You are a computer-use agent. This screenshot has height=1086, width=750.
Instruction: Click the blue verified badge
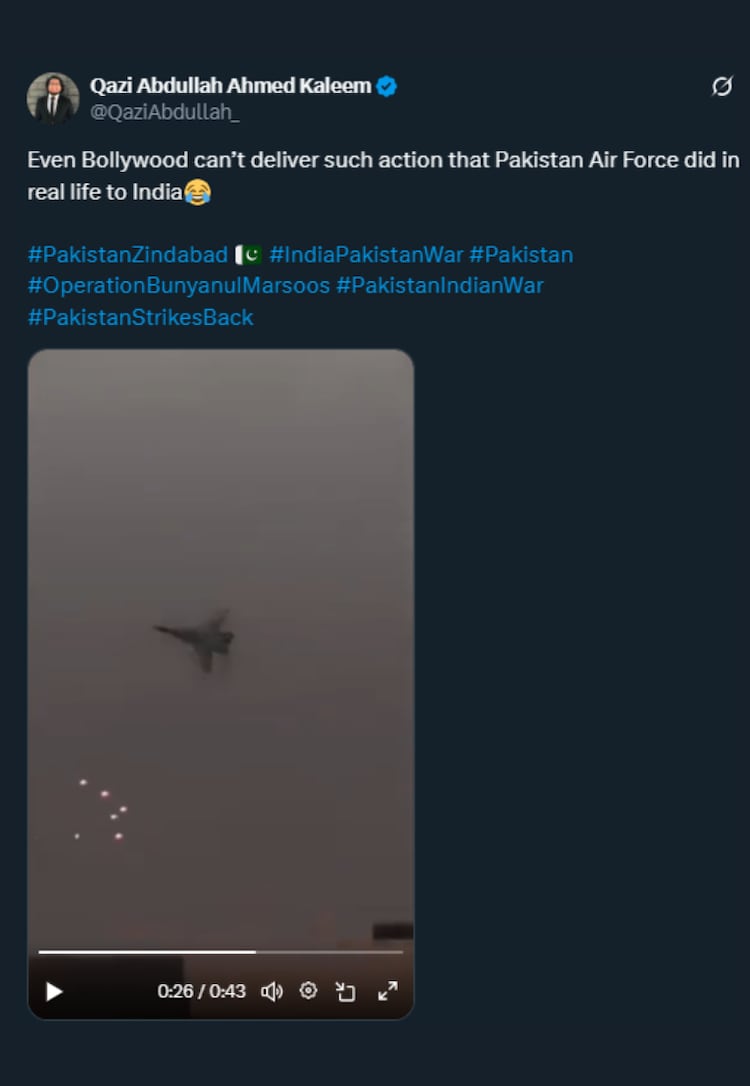(387, 87)
